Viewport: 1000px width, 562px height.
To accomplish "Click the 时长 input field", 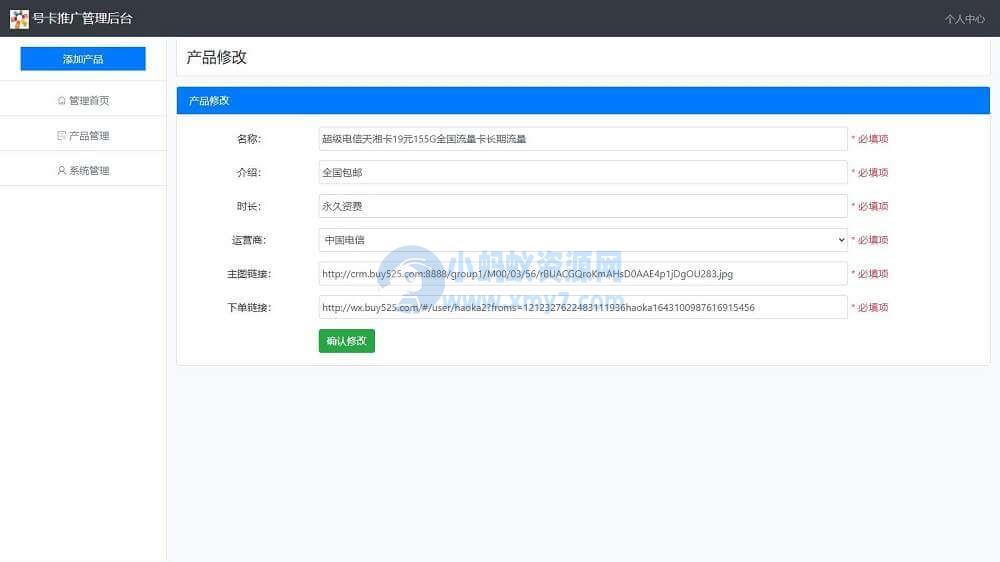I will tap(583, 207).
